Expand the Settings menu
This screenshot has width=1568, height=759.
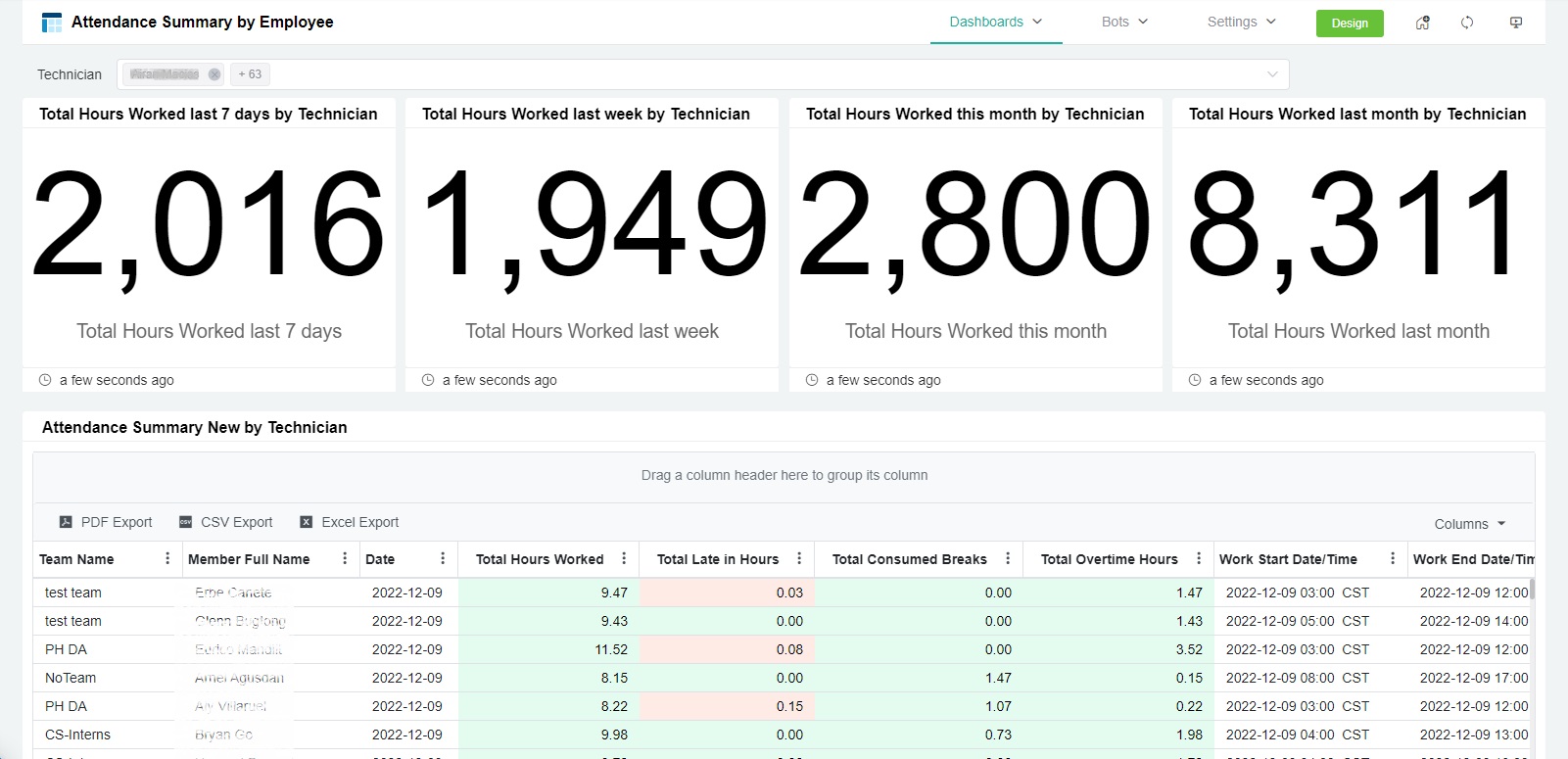coord(1241,22)
